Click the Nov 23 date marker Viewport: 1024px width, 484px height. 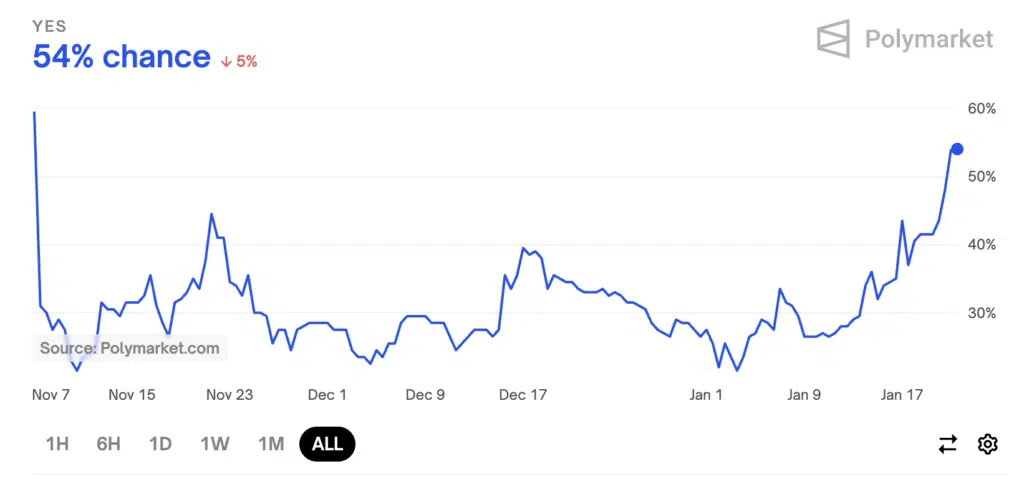coord(230,395)
